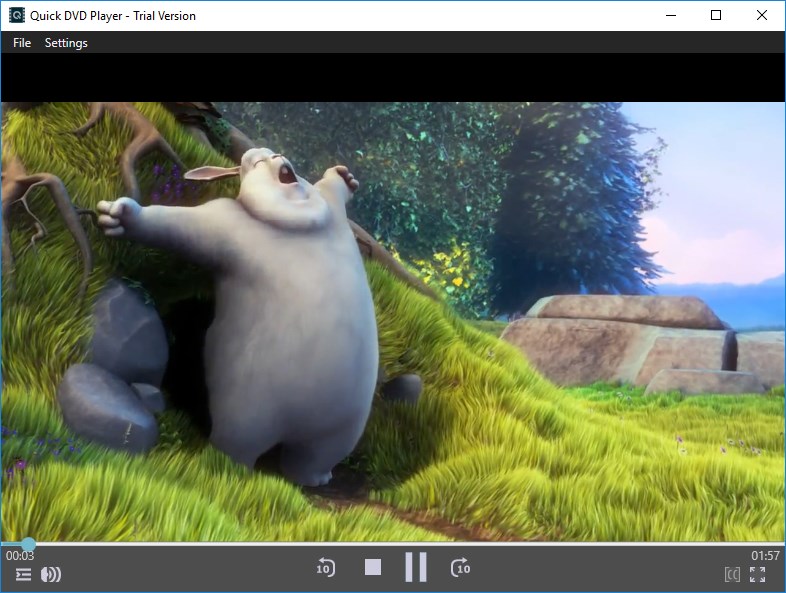
Task: Pause the video
Action: tap(416, 567)
